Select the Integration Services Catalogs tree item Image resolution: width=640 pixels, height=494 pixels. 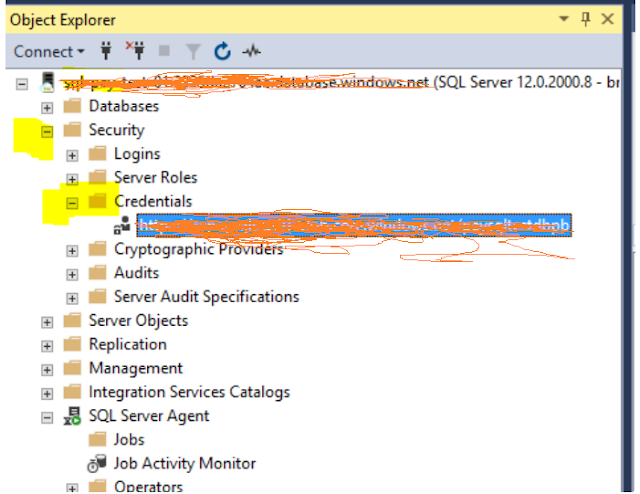[189, 392]
